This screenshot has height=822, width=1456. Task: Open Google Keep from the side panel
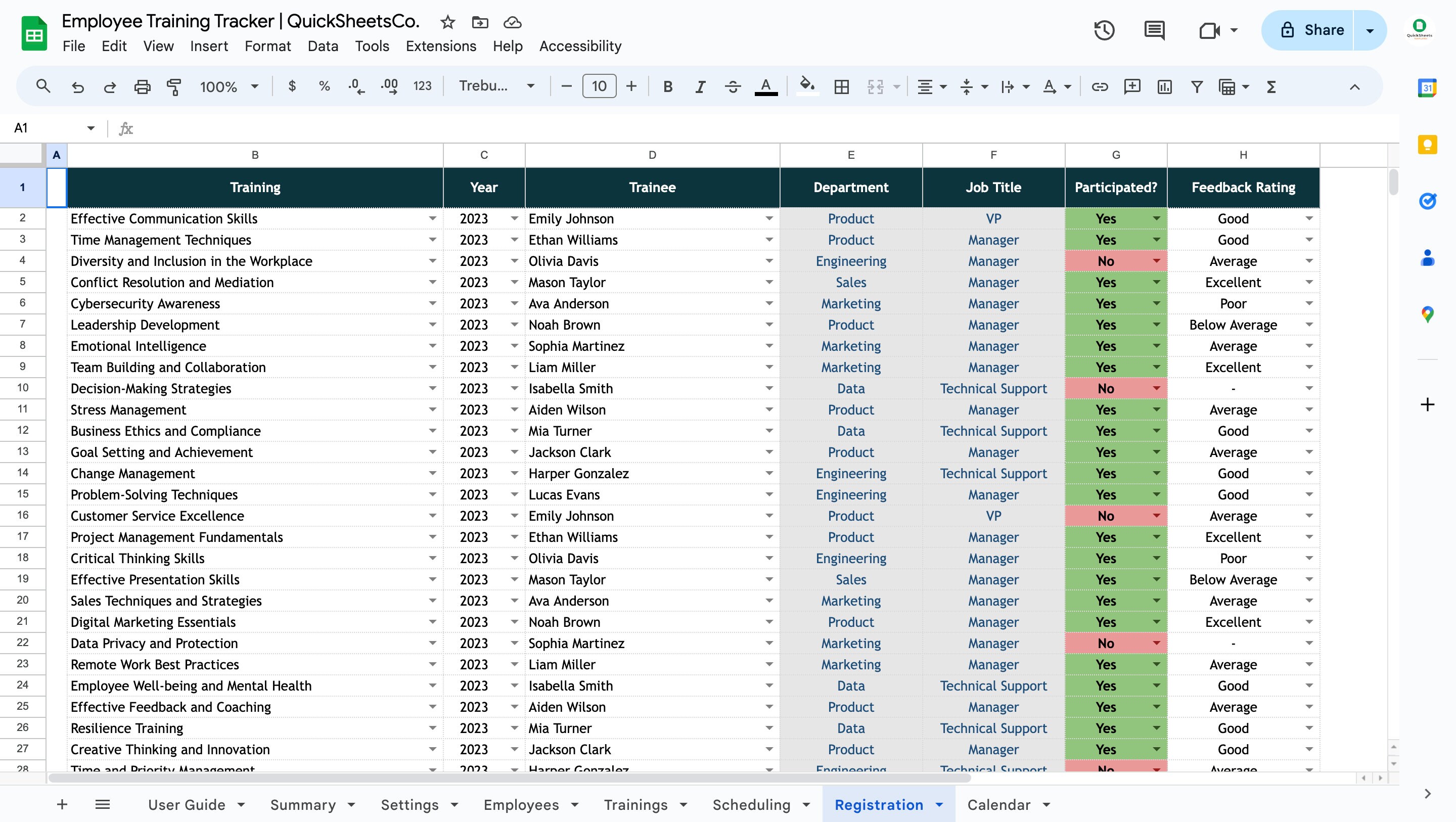click(x=1427, y=145)
